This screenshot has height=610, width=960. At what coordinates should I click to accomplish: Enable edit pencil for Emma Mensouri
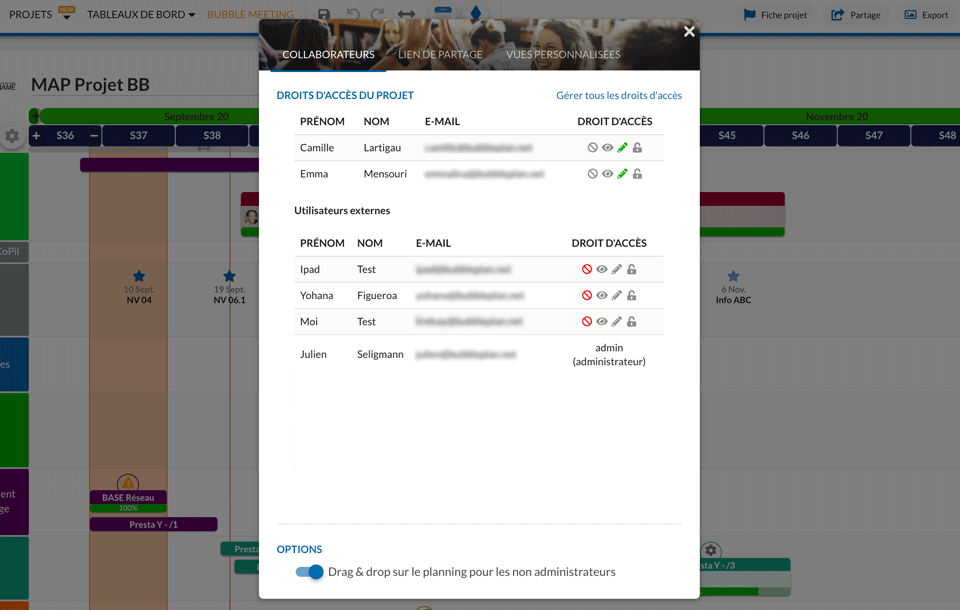click(x=622, y=174)
